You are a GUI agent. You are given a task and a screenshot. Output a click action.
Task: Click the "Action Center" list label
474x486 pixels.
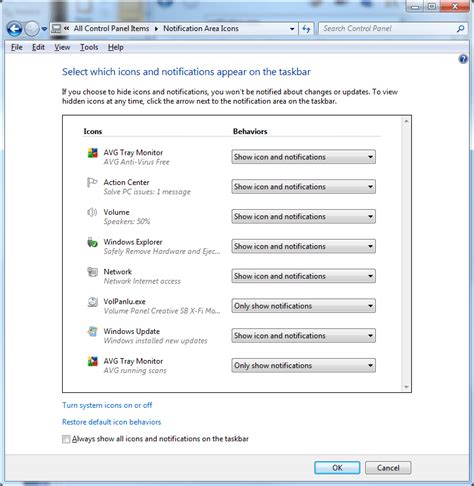click(x=126, y=182)
